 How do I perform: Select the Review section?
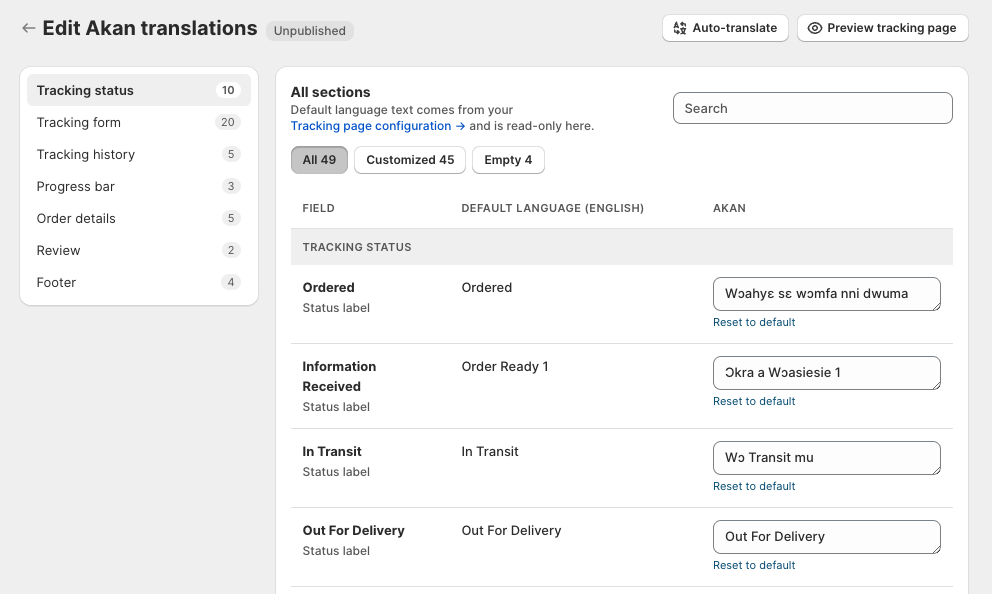(x=139, y=251)
